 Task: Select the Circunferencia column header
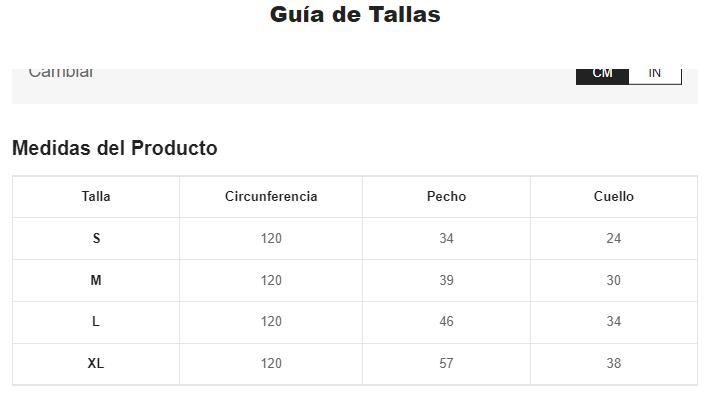point(271,197)
